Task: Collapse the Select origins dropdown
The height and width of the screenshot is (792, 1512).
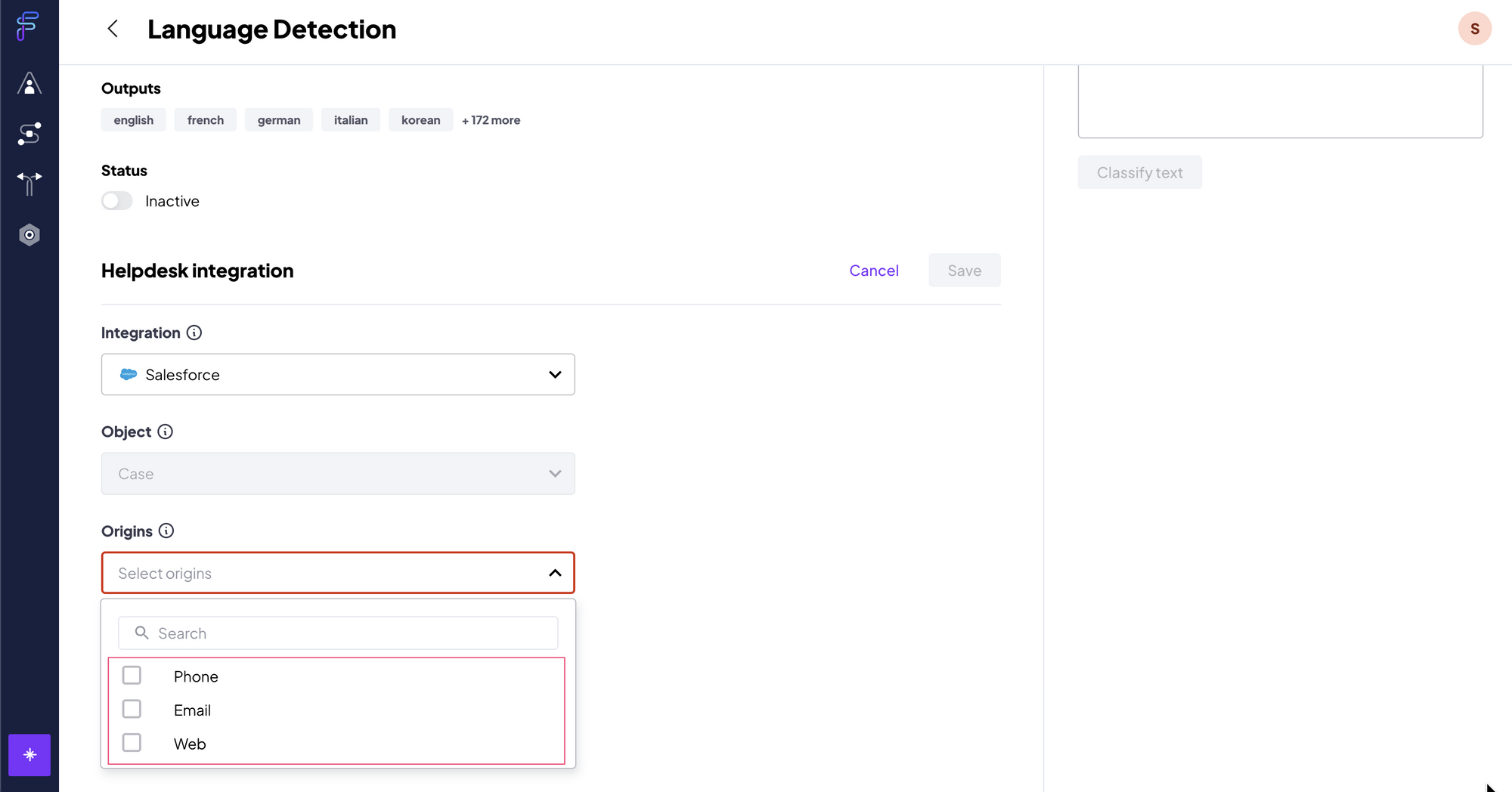Action: [x=338, y=573]
